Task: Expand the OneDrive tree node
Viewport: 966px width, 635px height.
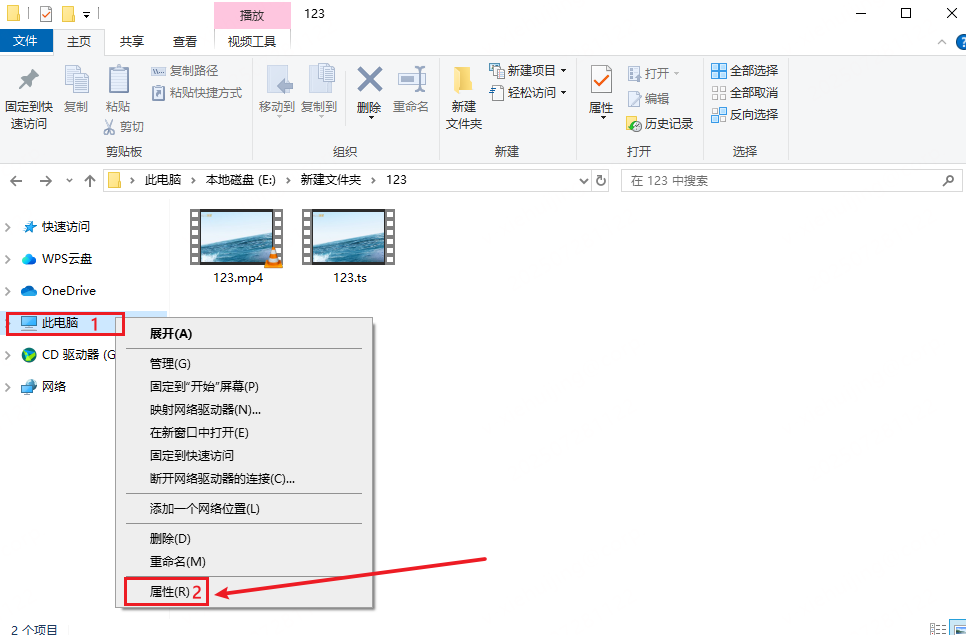Action: pyautogui.click(x=8, y=291)
